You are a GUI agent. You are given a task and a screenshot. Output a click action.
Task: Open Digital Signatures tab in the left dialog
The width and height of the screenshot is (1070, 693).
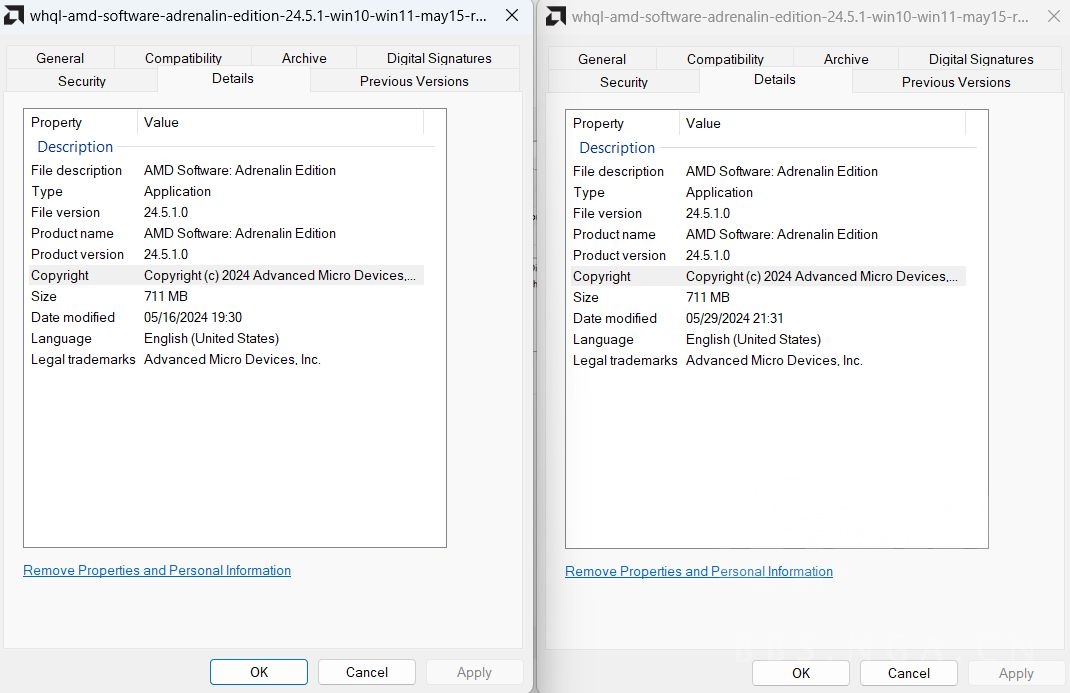point(439,58)
